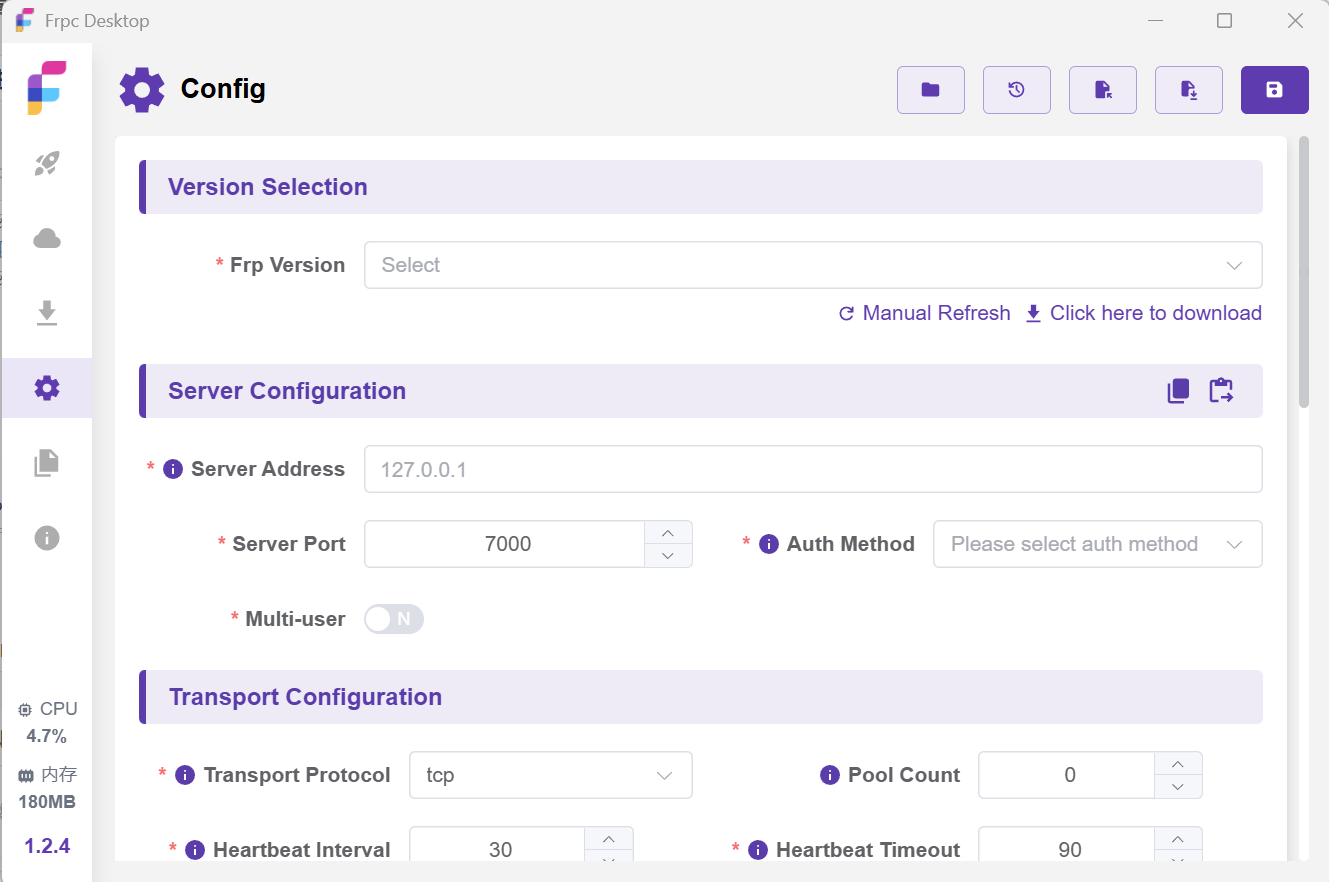Increase Server Port with up arrow
1329x882 pixels.
tap(668, 533)
